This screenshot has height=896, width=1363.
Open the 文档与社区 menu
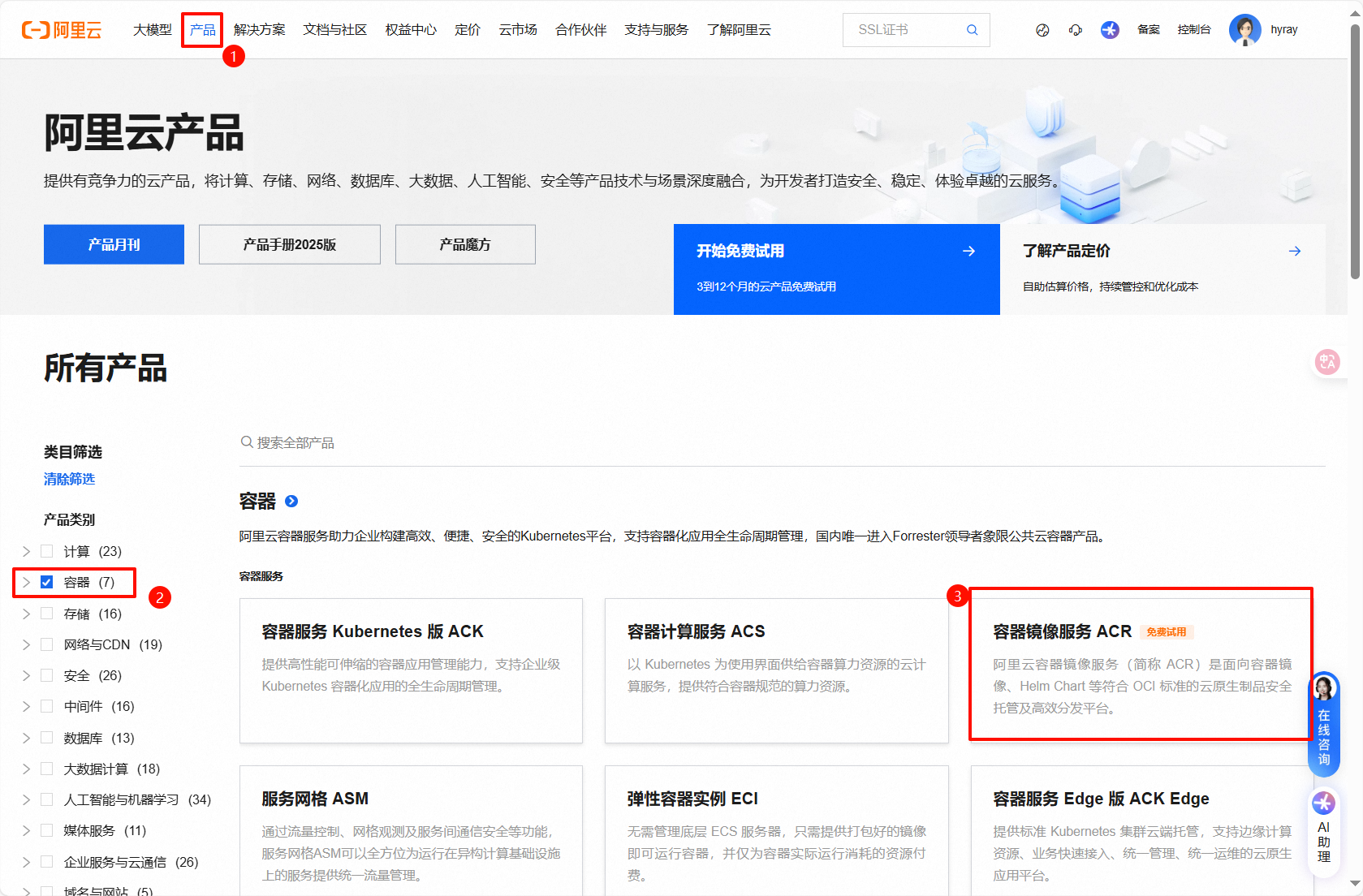tap(335, 30)
